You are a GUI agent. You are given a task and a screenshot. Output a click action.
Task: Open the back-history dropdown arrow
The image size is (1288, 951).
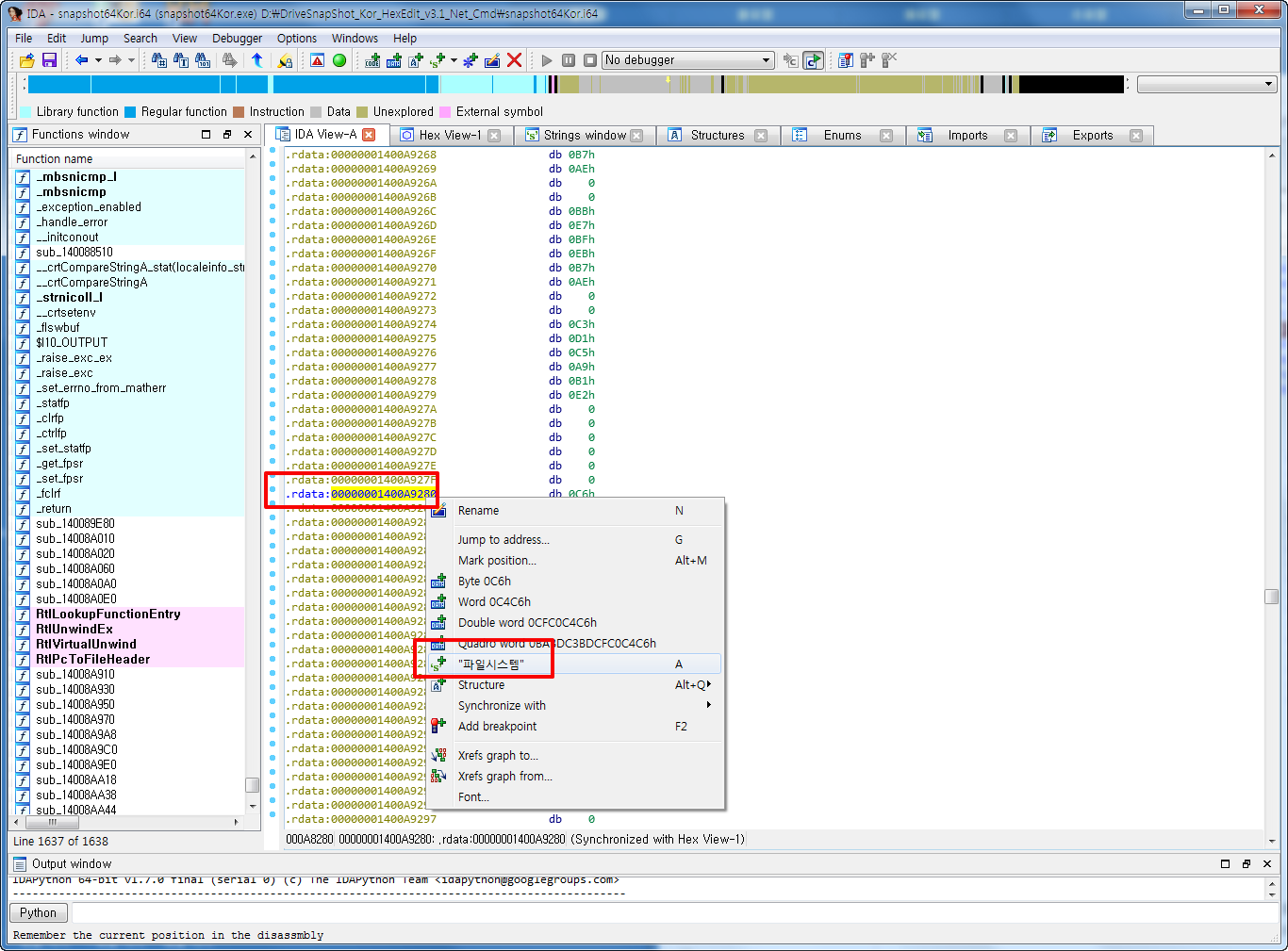98,60
